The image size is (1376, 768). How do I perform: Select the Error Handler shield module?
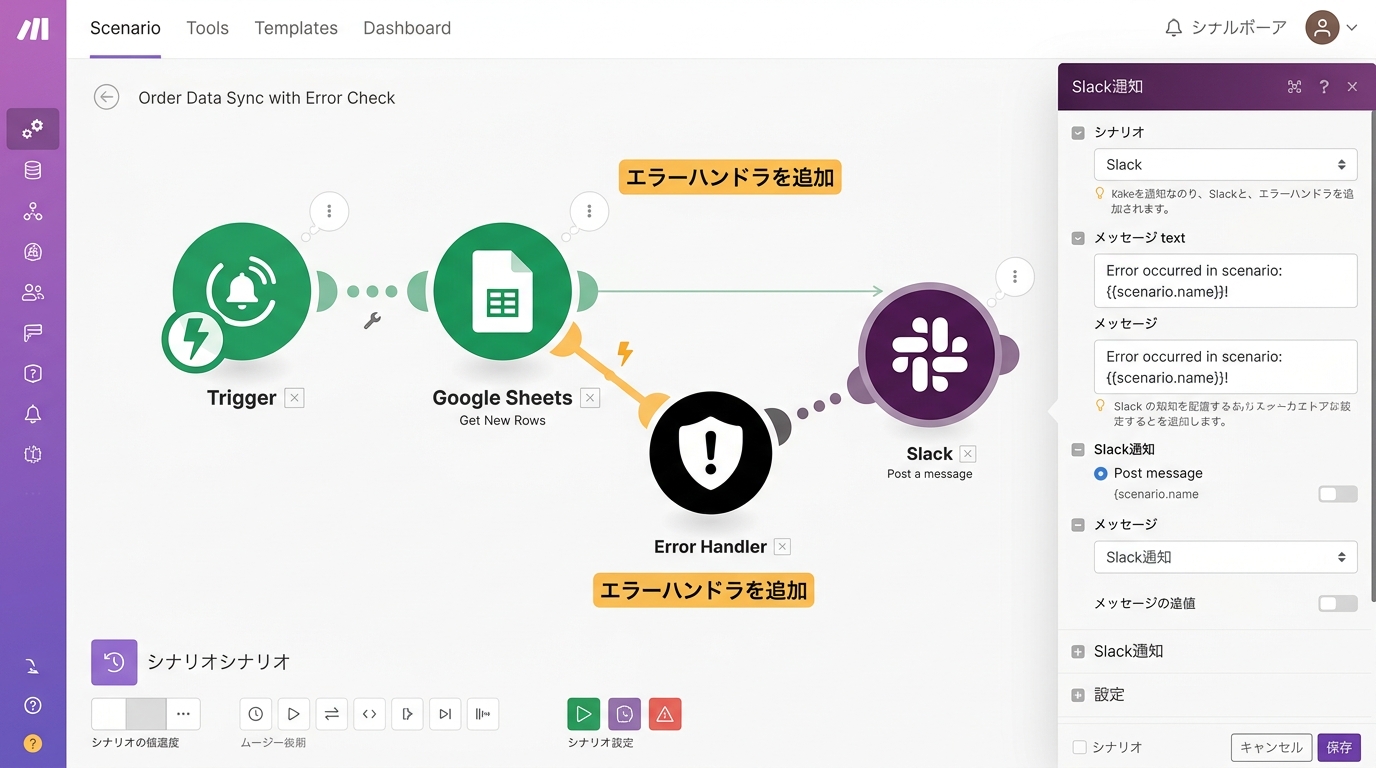[710, 453]
